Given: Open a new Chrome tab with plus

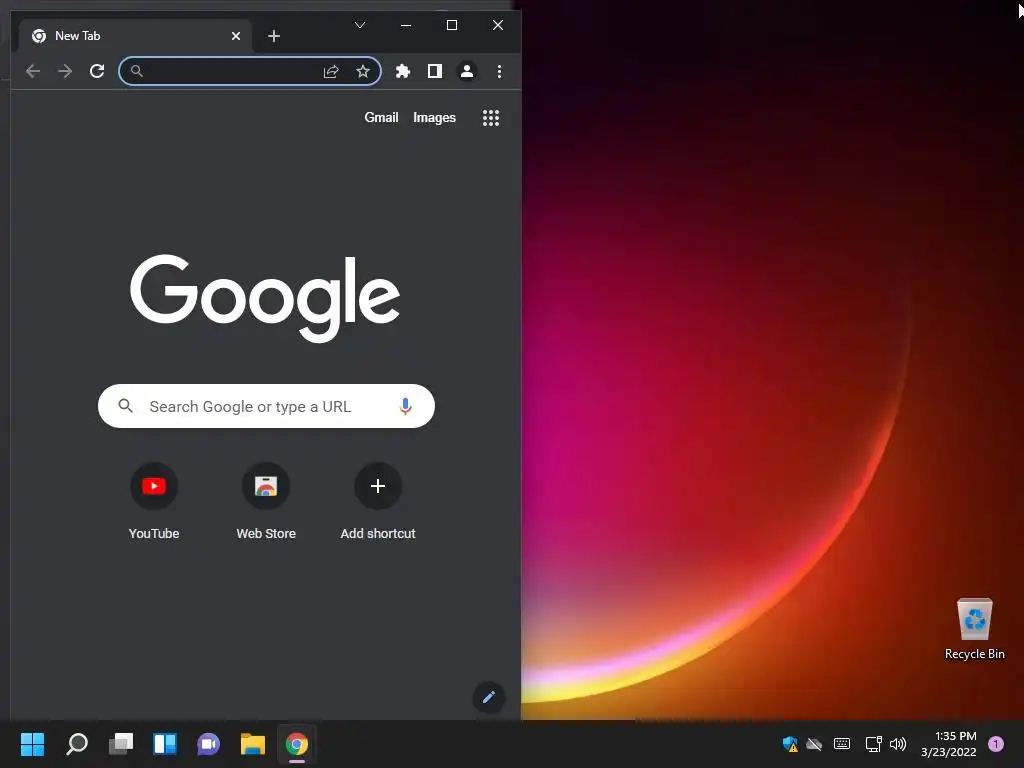Looking at the screenshot, I should 274,36.
